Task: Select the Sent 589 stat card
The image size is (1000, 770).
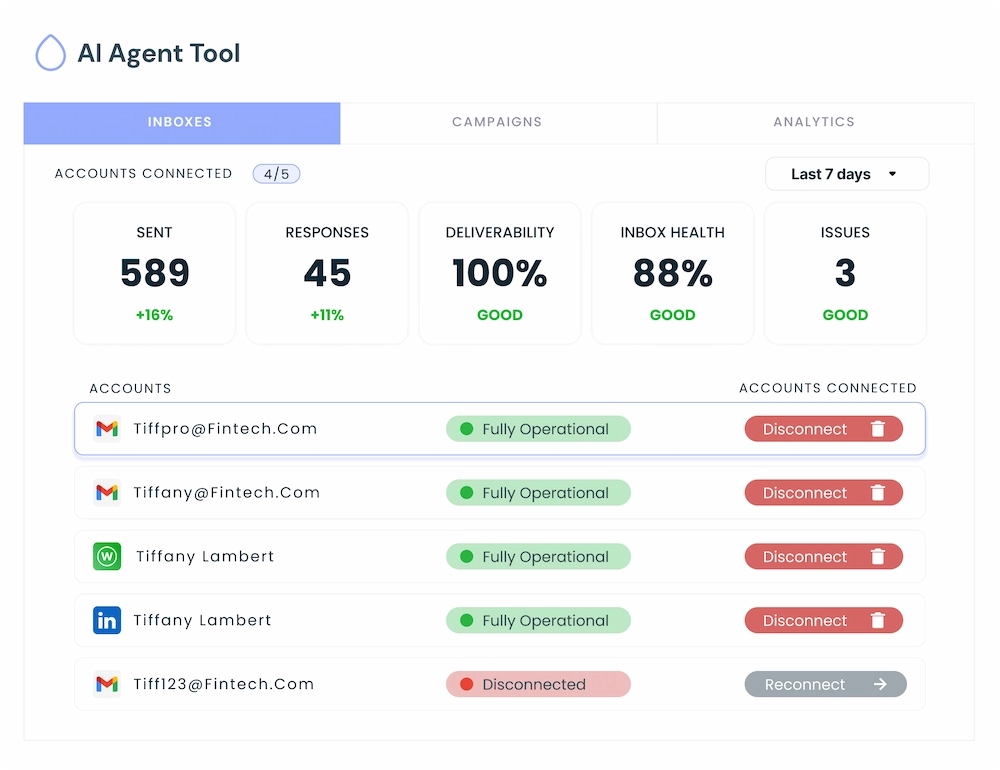Action: [154, 273]
